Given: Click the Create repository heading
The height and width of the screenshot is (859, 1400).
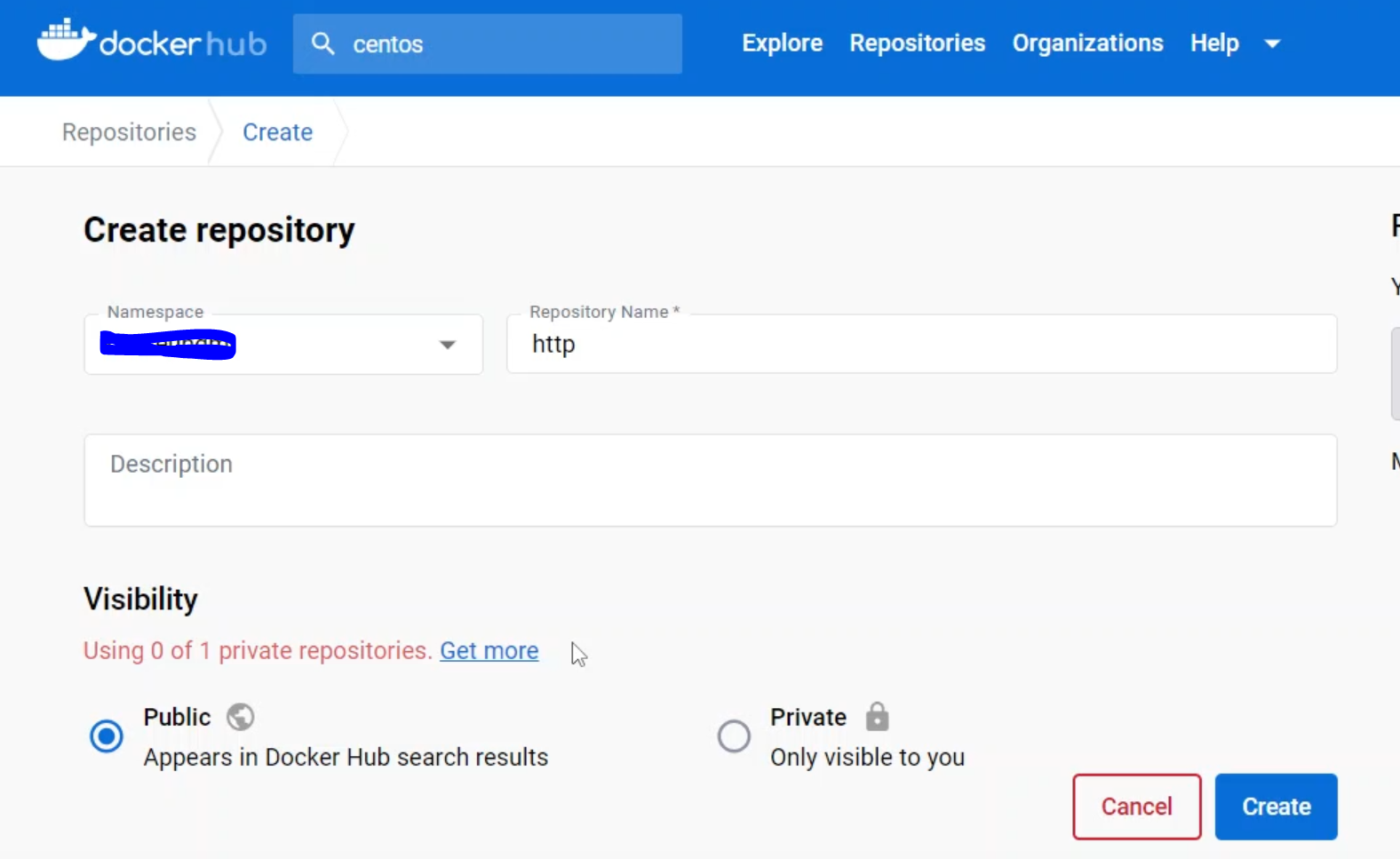Looking at the screenshot, I should coord(219,230).
